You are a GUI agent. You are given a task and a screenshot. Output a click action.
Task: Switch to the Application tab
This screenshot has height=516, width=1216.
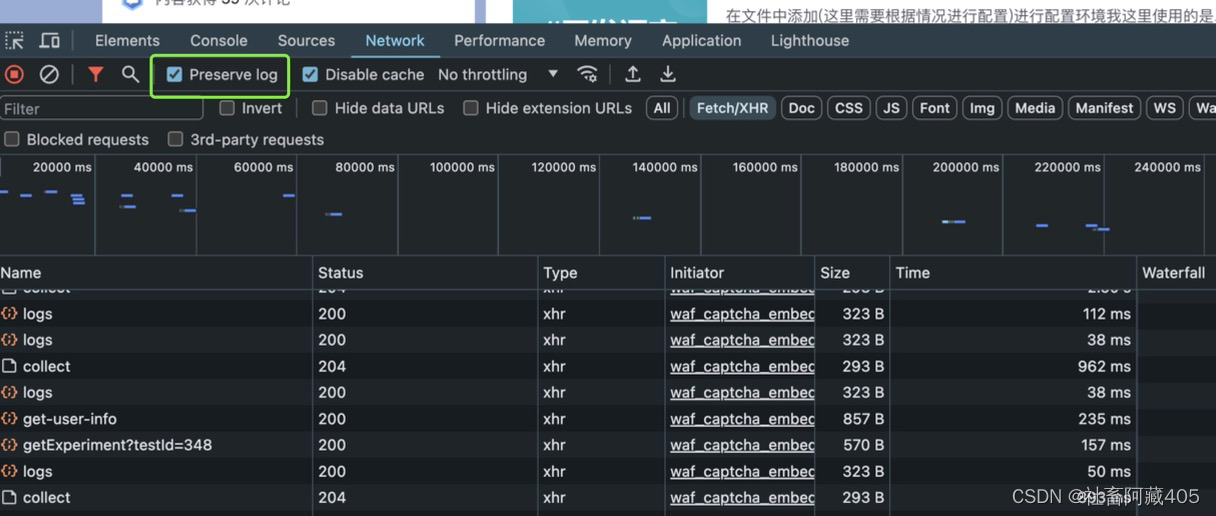tap(701, 41)
